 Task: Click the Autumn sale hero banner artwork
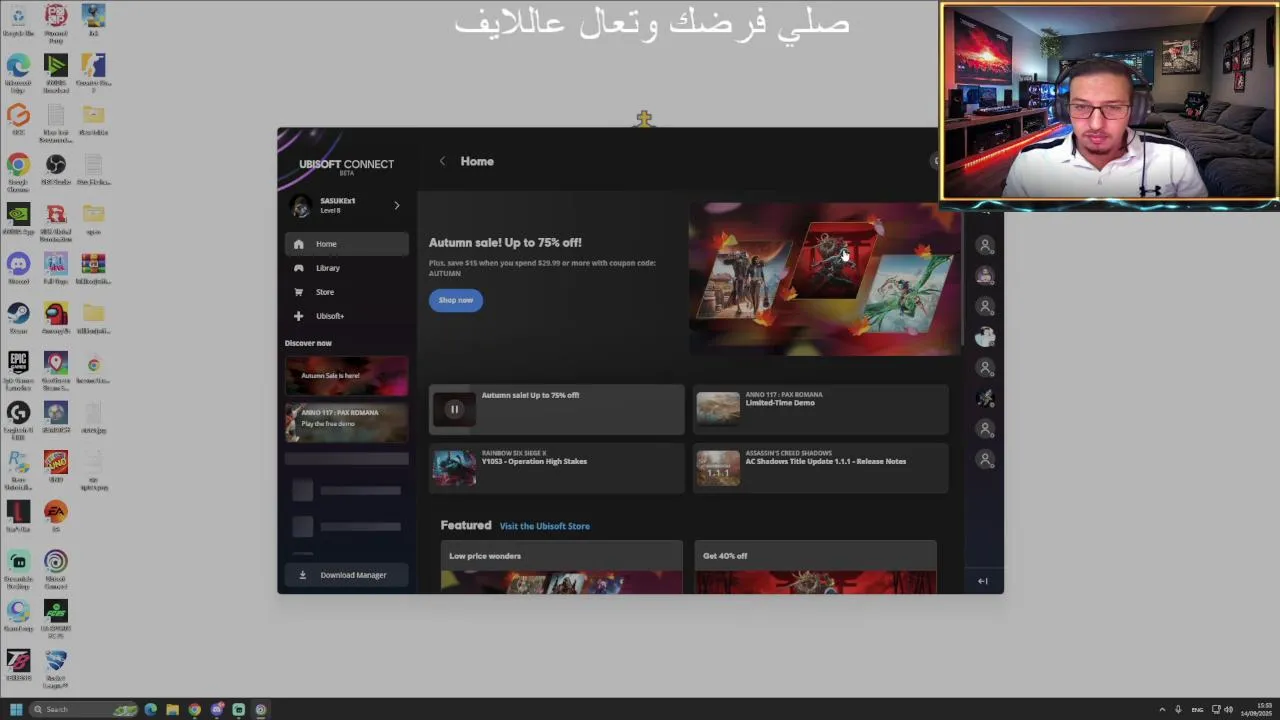pos(824,279)
